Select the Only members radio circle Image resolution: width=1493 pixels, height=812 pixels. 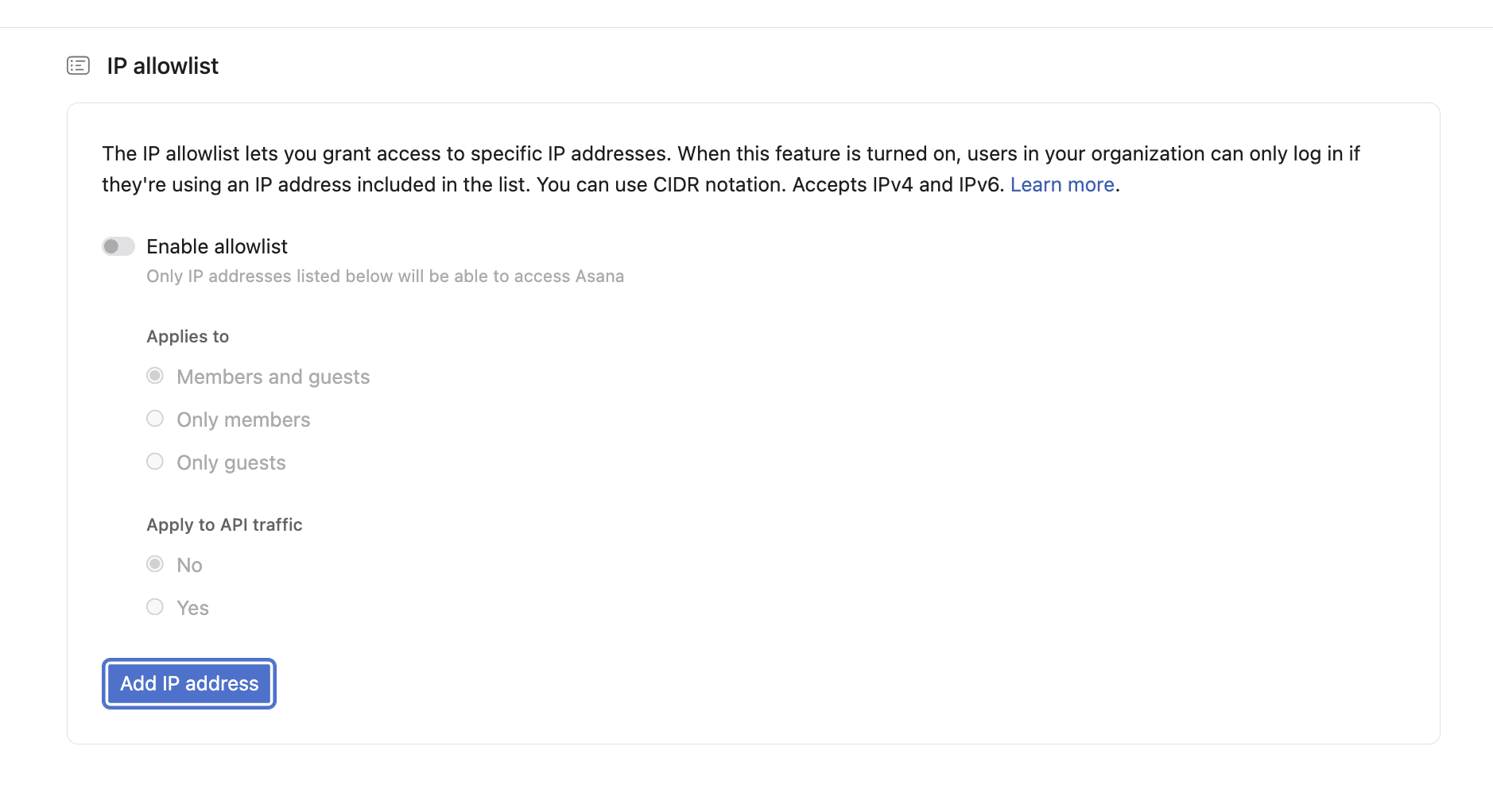(155, 419)
